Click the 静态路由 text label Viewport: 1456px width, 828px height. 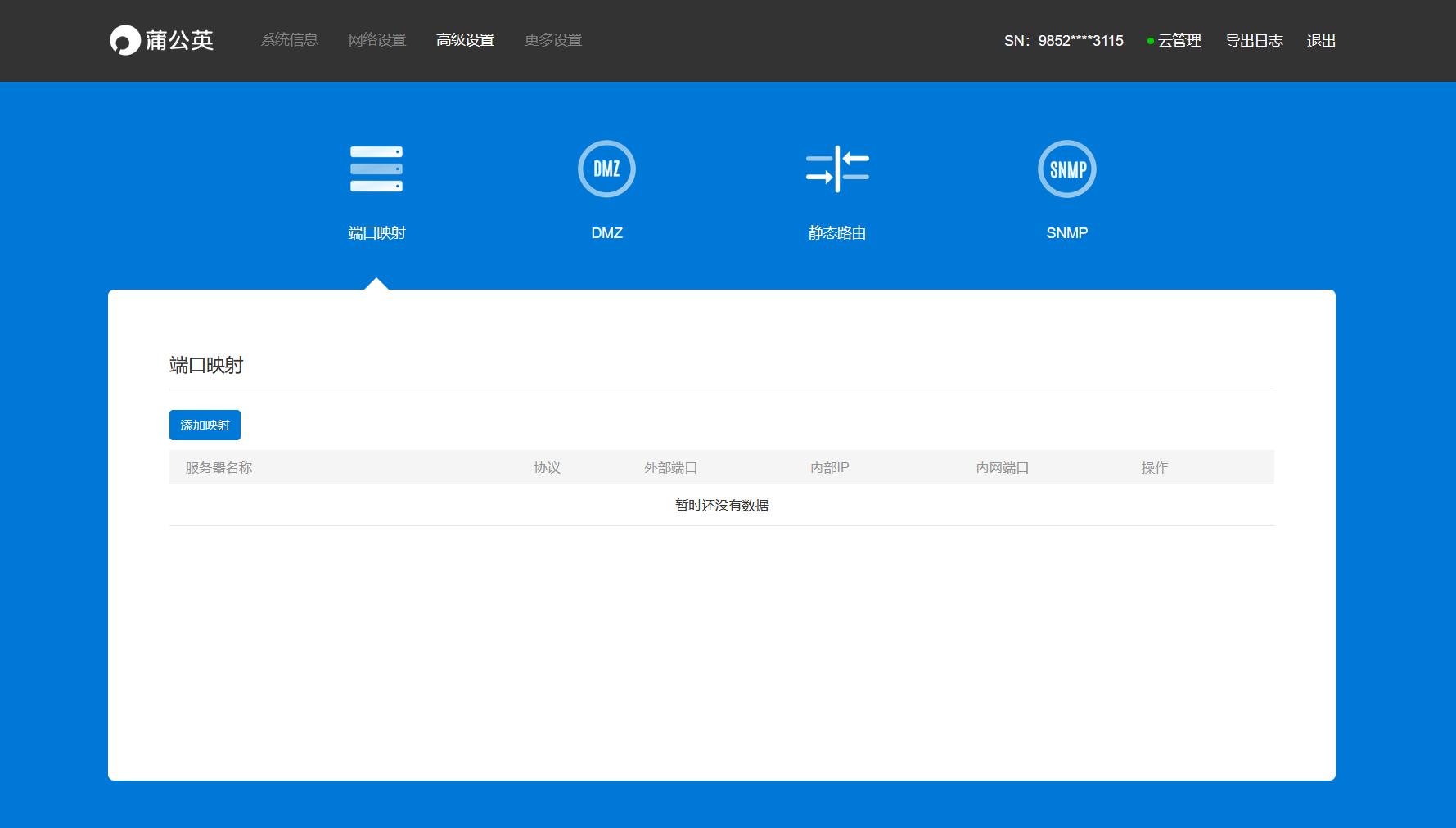836,233
